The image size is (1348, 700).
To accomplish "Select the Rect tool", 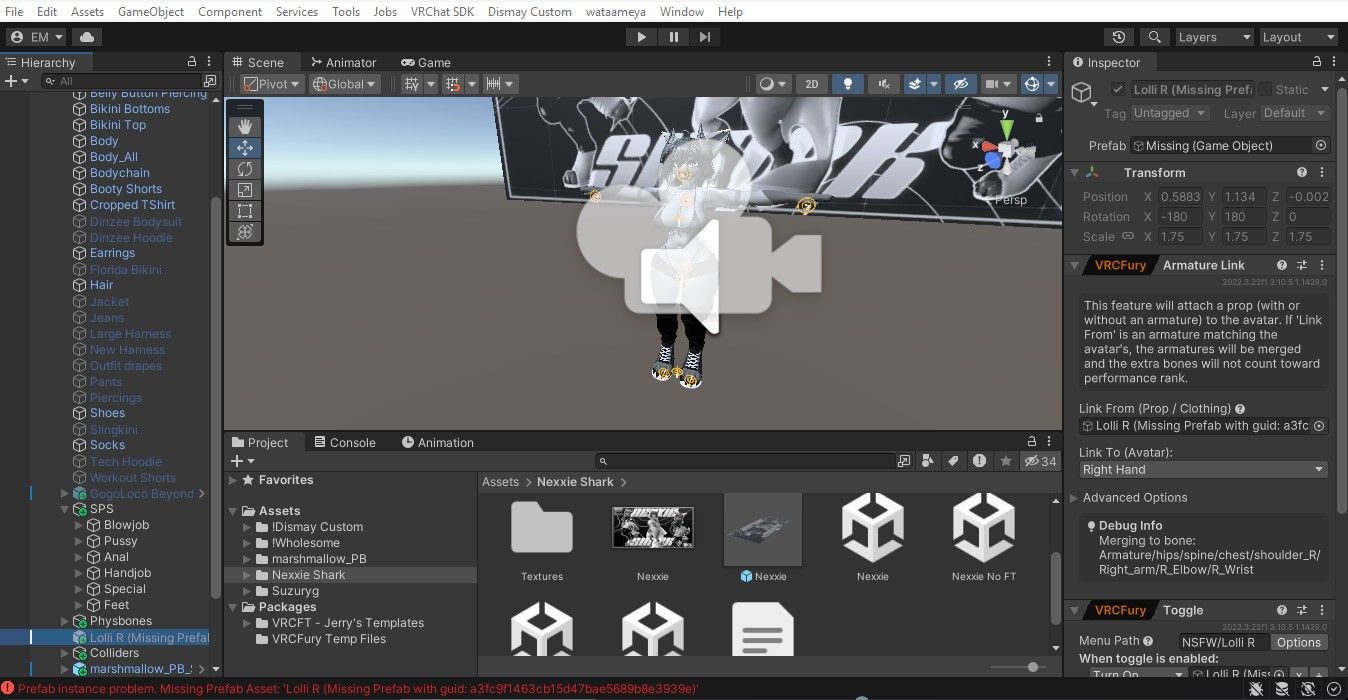I will point(245,211).
